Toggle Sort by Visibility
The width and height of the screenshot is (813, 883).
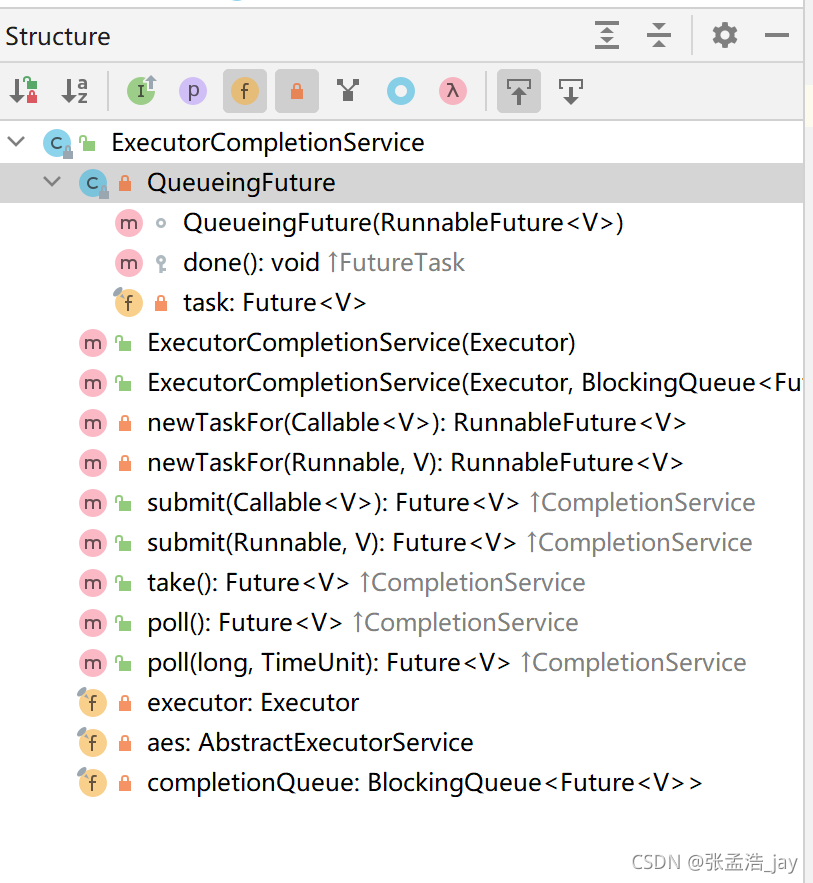(24, 91)
